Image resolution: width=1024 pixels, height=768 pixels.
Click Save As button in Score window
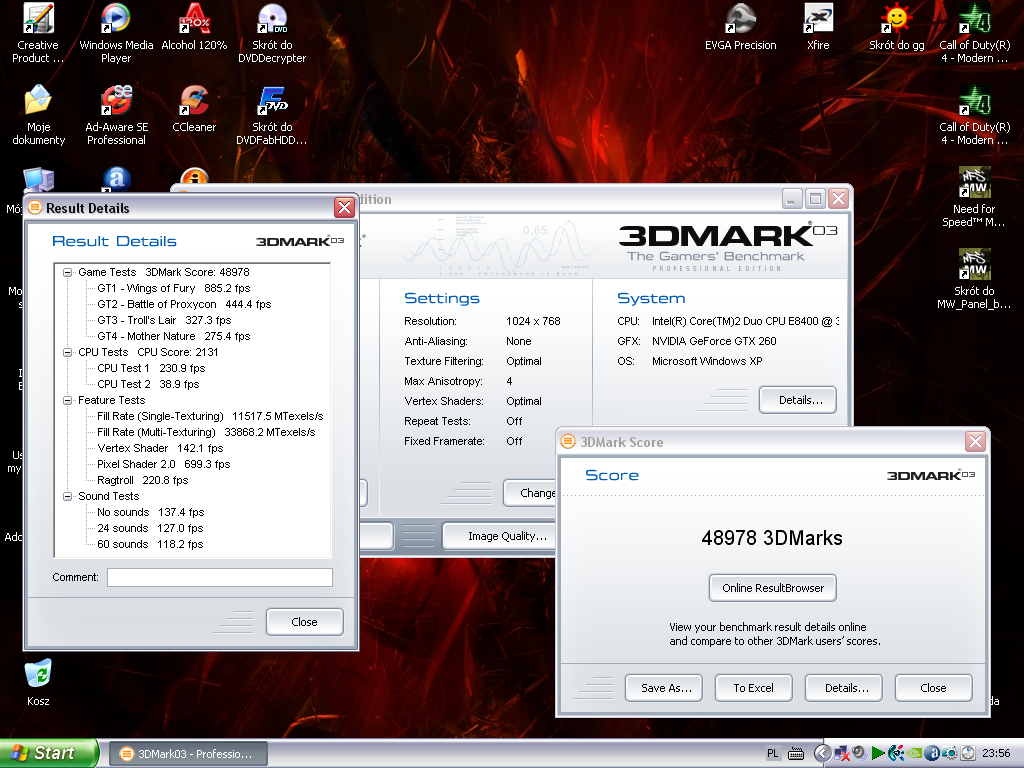point(664,688)
